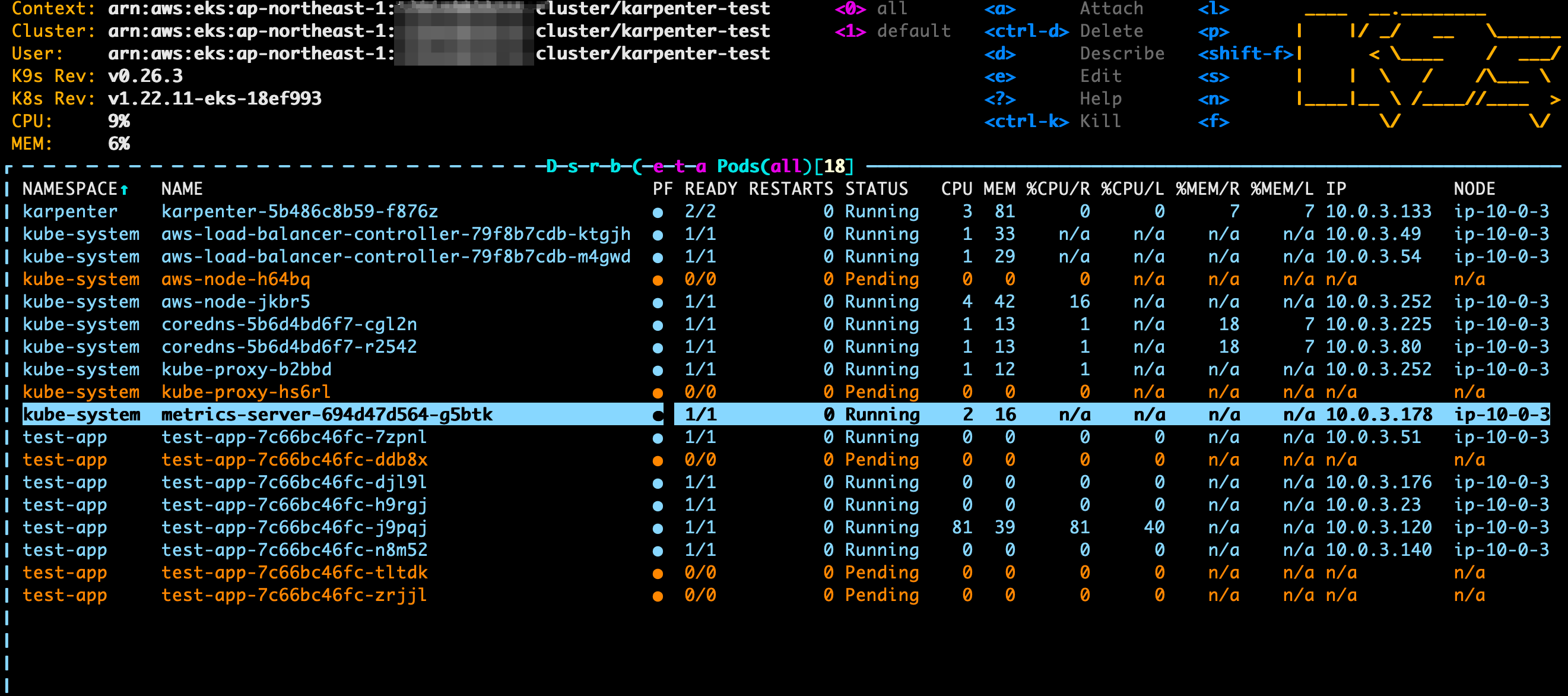
Task: Click orange dot for test-app-7c66bc46fc-zrjjl
Action: [x=658, y=596]
